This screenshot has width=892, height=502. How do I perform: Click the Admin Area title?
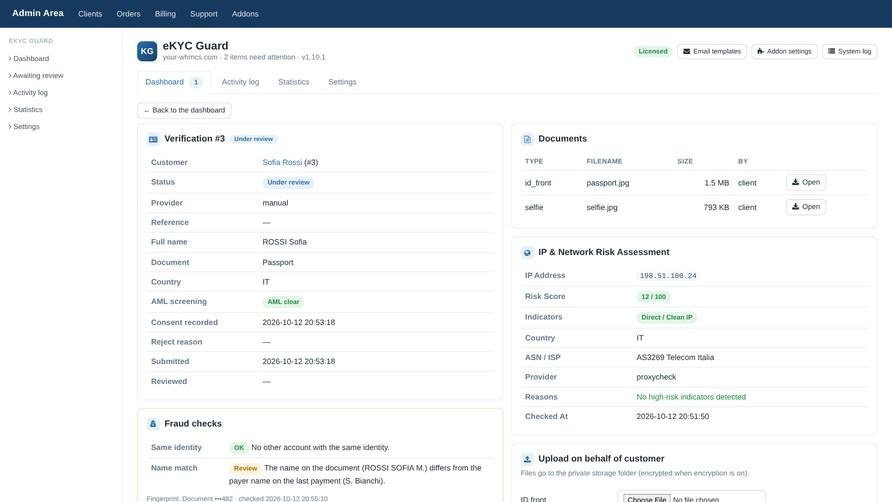pos(38,13)
